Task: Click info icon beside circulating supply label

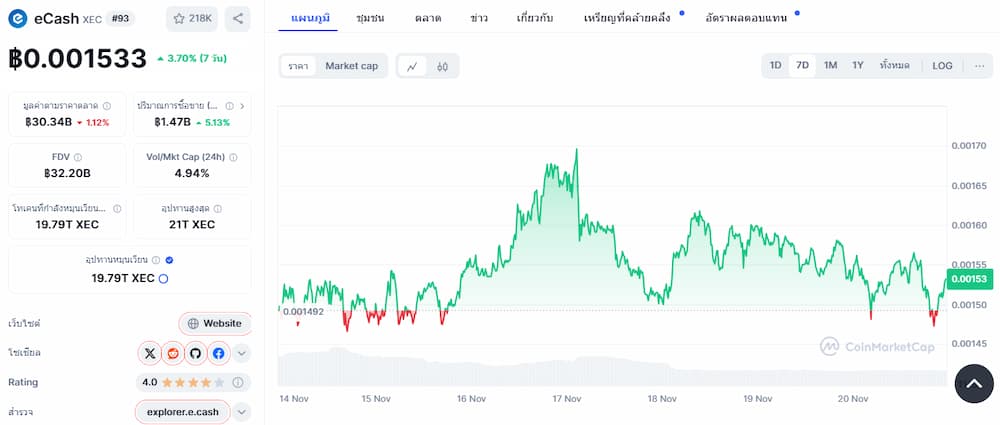Action: 156,260
